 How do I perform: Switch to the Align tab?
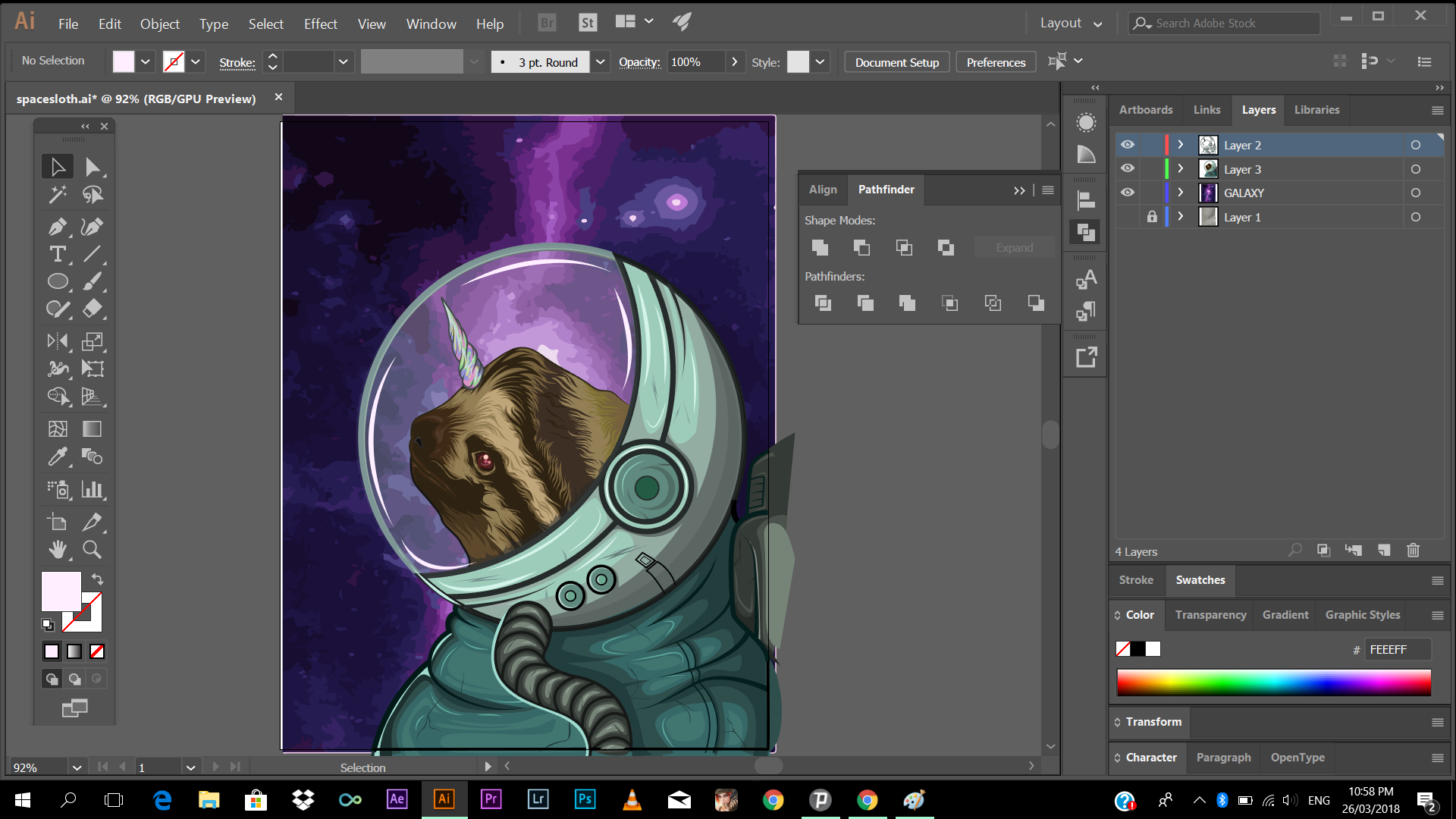pos(823,190)
